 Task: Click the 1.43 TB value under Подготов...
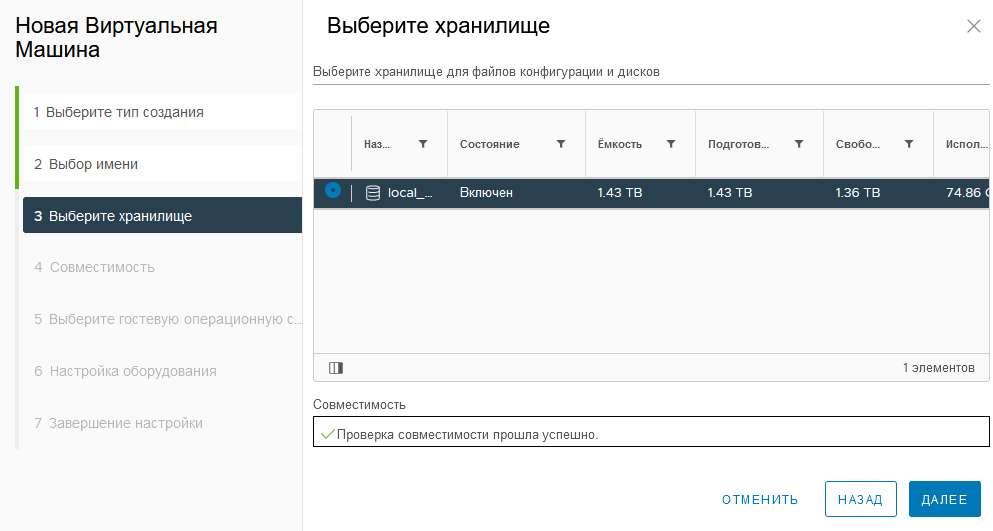(x=730, y=193)
